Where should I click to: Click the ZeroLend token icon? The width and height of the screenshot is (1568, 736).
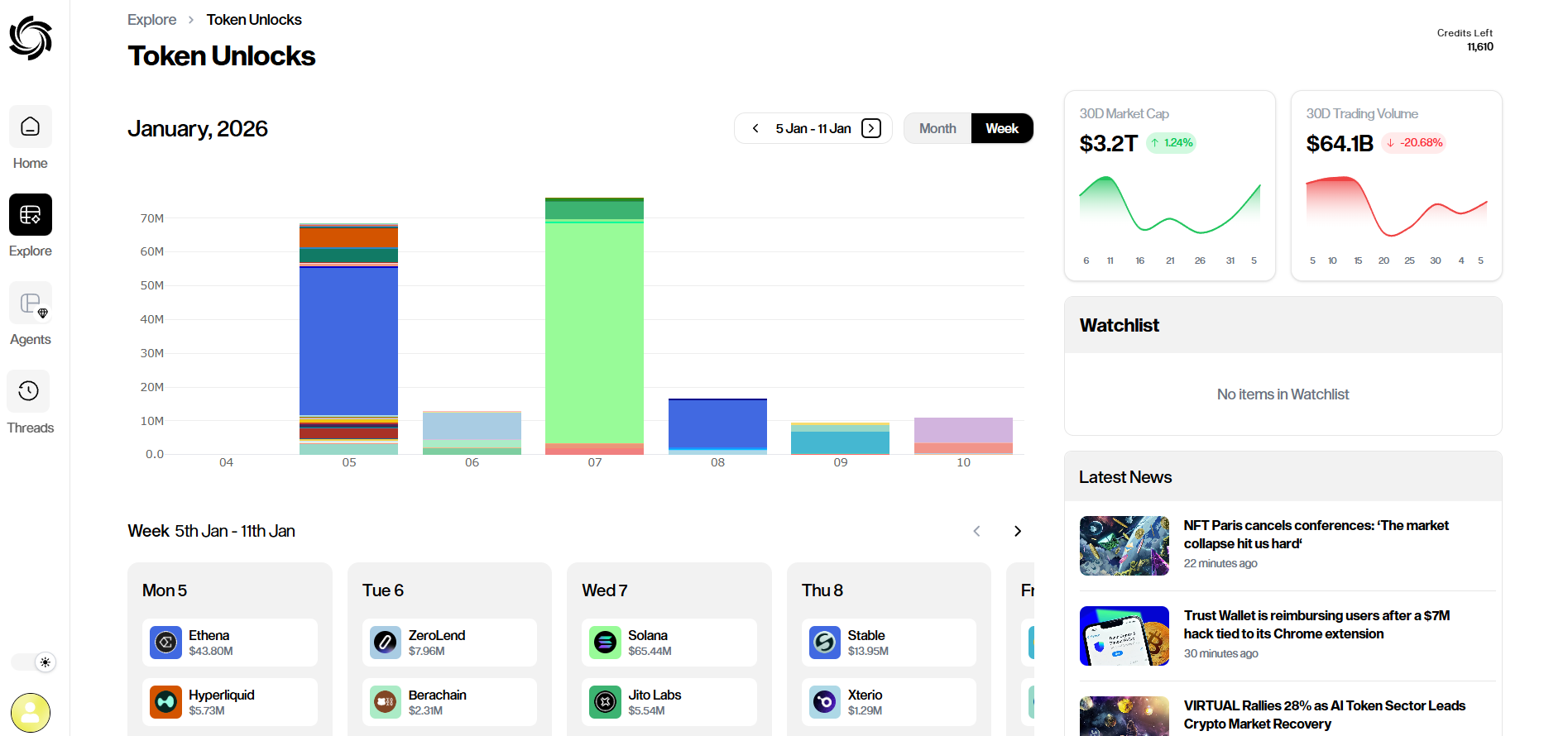(x=386, y=643)
